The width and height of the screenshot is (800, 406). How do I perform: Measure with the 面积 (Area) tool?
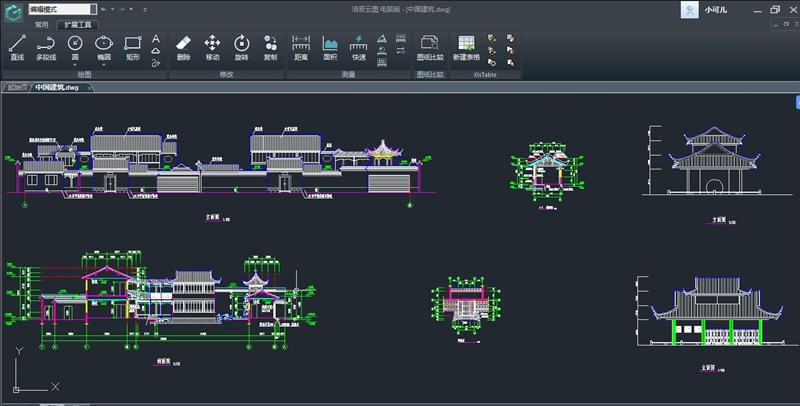click(x=330, y=47)
